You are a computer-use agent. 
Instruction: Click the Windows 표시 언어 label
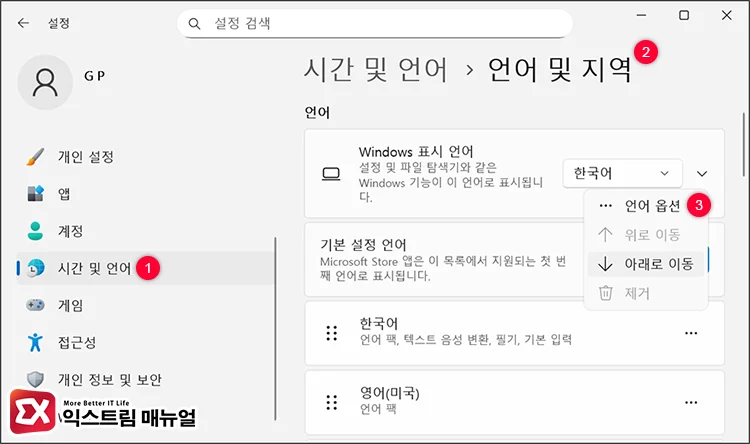point(416,152)
